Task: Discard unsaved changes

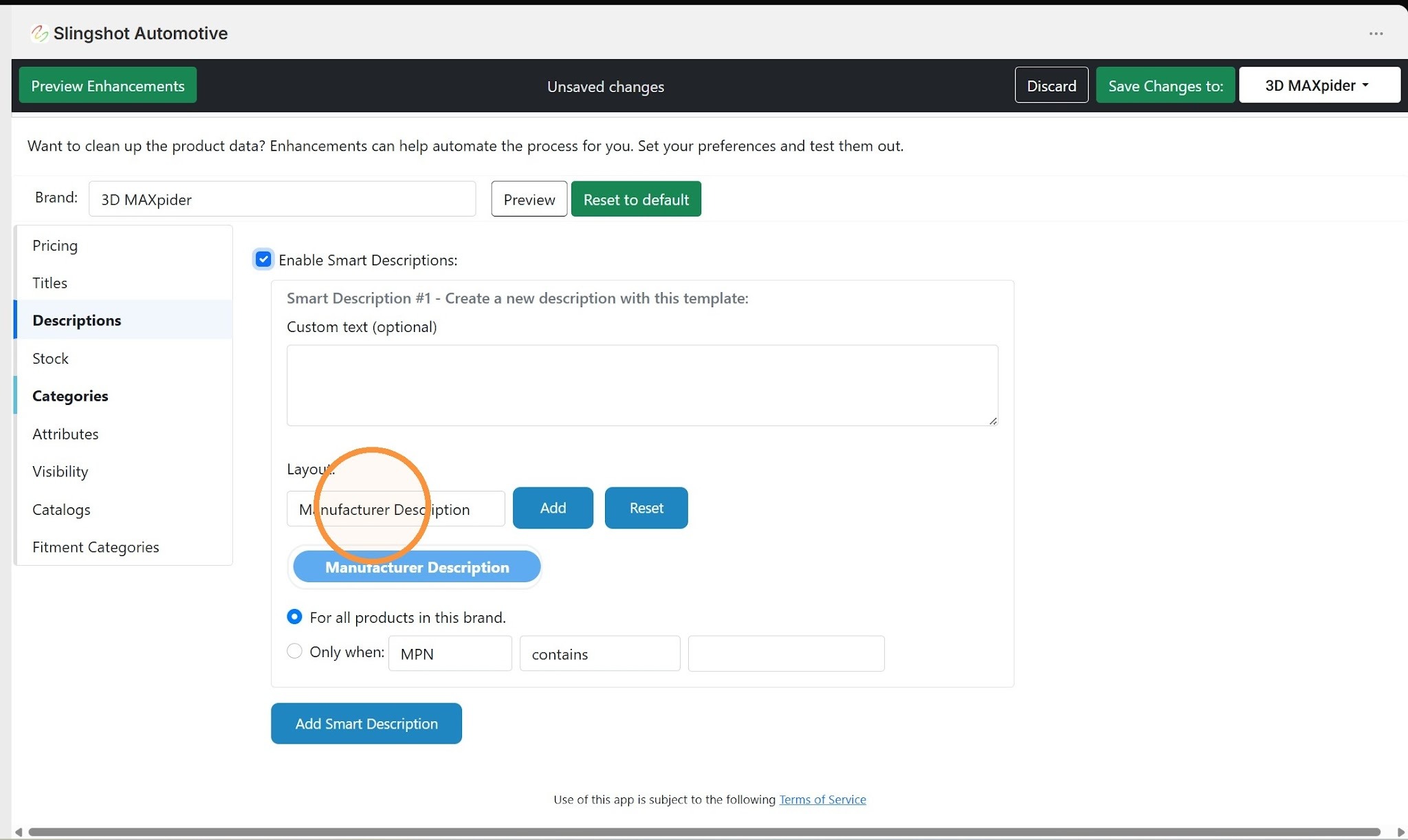Action: [1051, 85]
